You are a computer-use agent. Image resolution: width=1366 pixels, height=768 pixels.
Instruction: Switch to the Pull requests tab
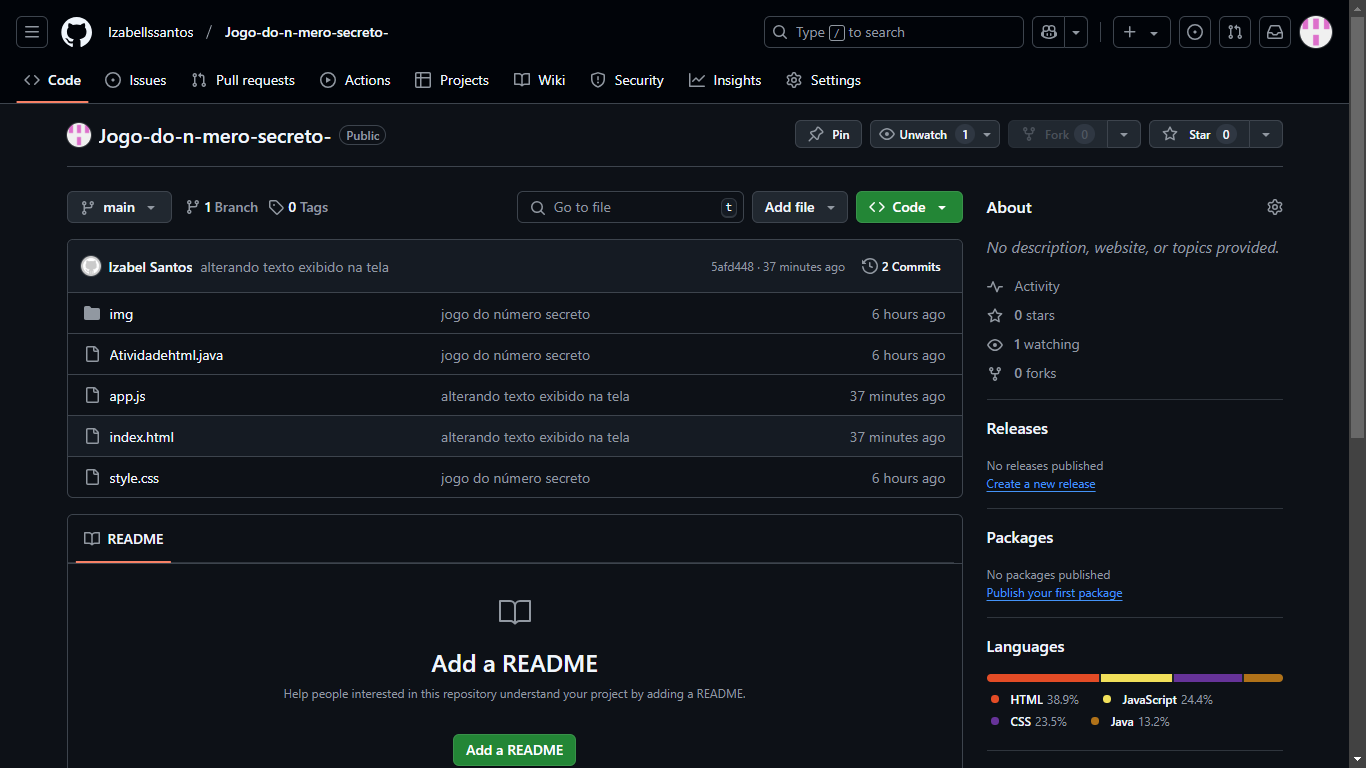click(x=243, y=80)
